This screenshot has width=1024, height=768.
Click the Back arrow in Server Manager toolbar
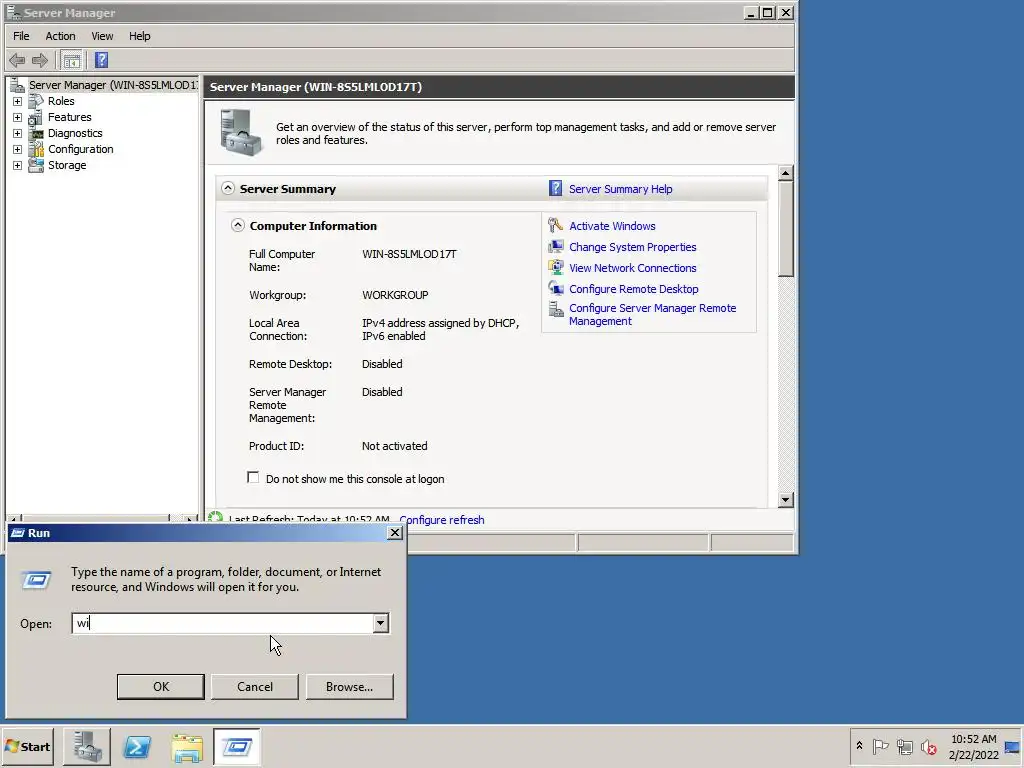tap(17, 61)
